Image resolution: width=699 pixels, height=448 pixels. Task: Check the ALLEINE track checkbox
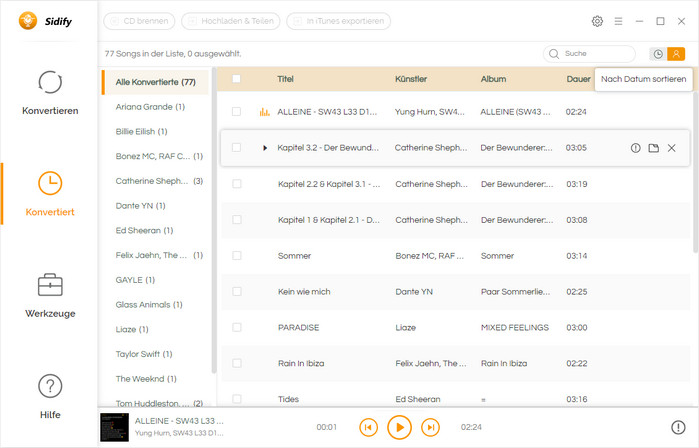click(x=236, y=111)
